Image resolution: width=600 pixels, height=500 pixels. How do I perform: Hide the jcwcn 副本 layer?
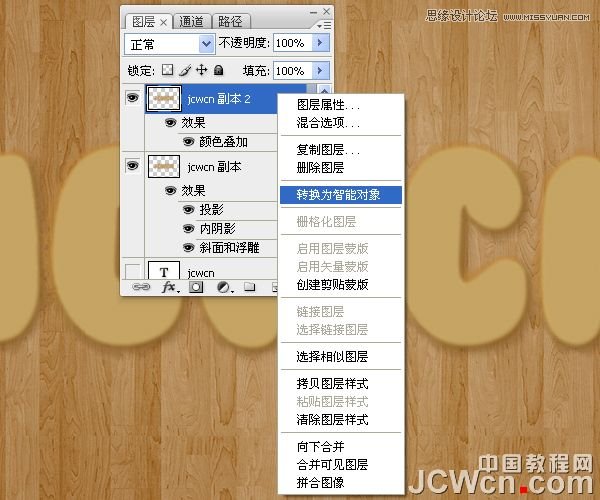[x=132, y=166]
